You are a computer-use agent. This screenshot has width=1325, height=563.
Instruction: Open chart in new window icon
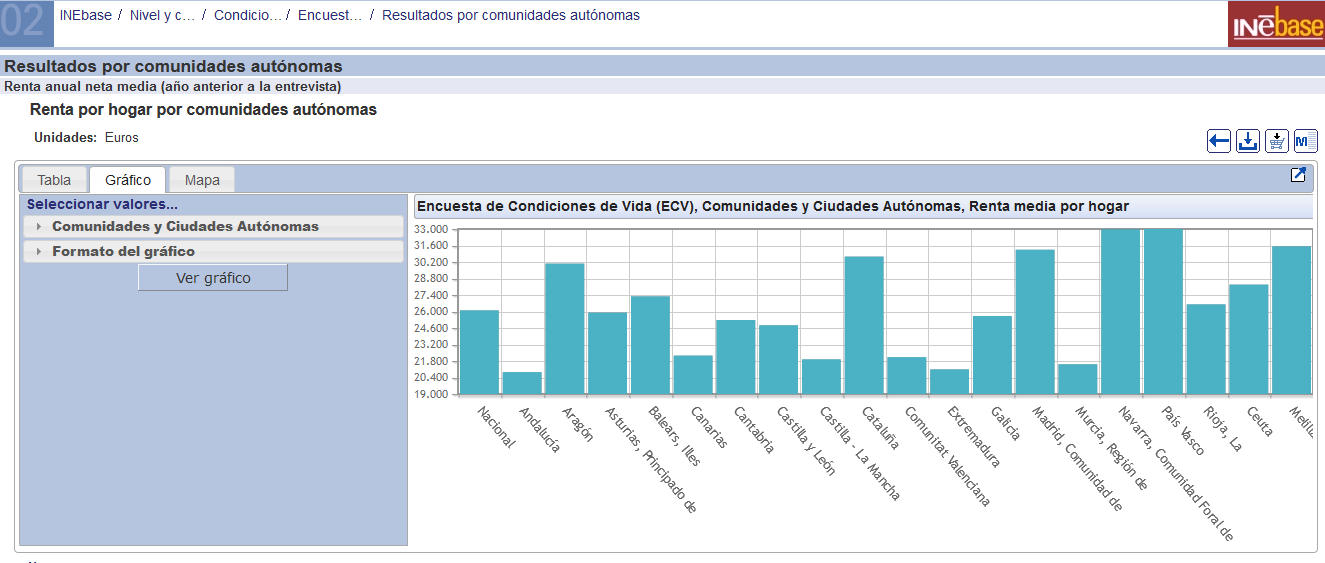[x=1298, y=175]
